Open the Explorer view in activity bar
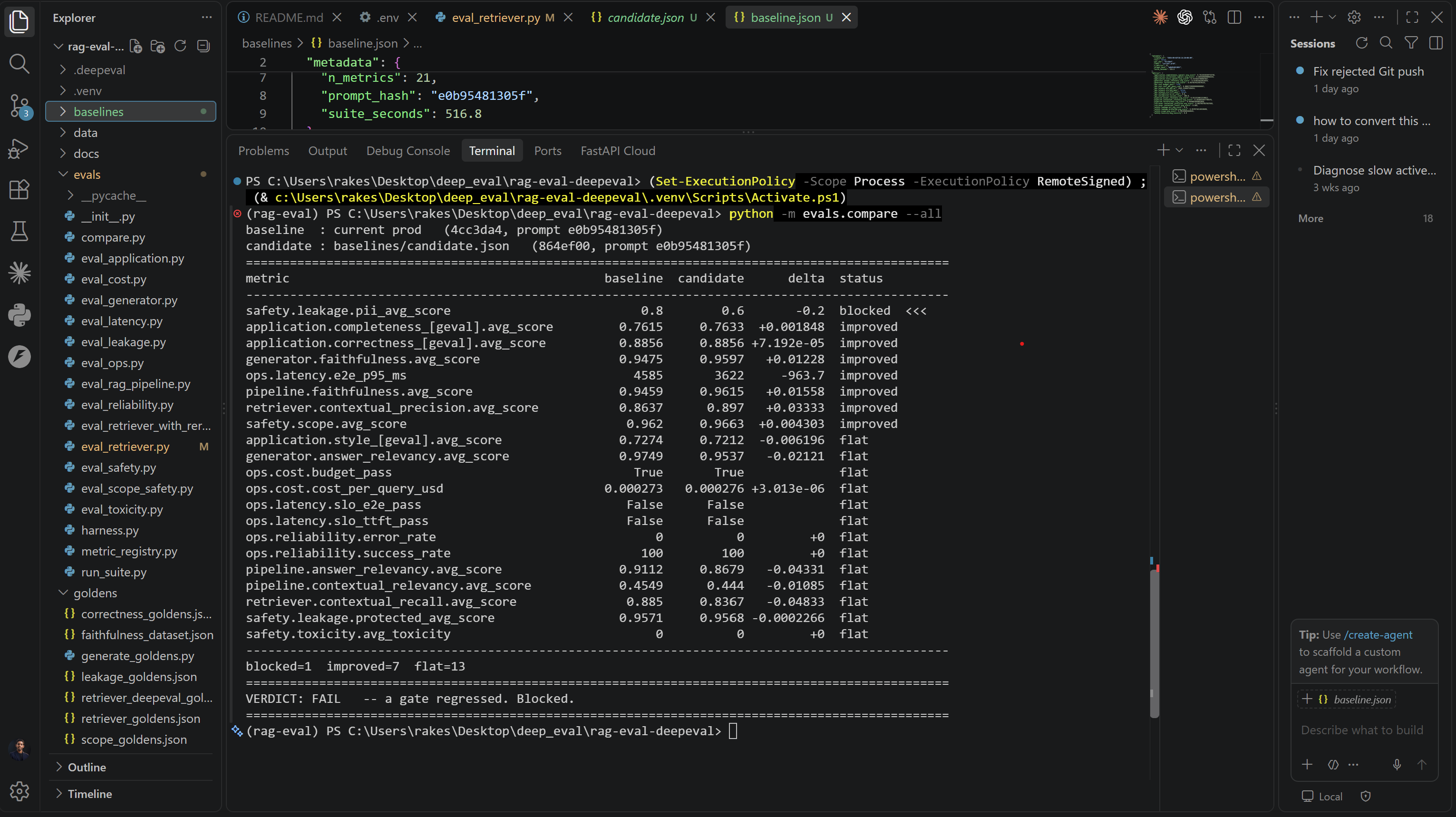This screenshot has width=1456, height=817. coord(19,21)
